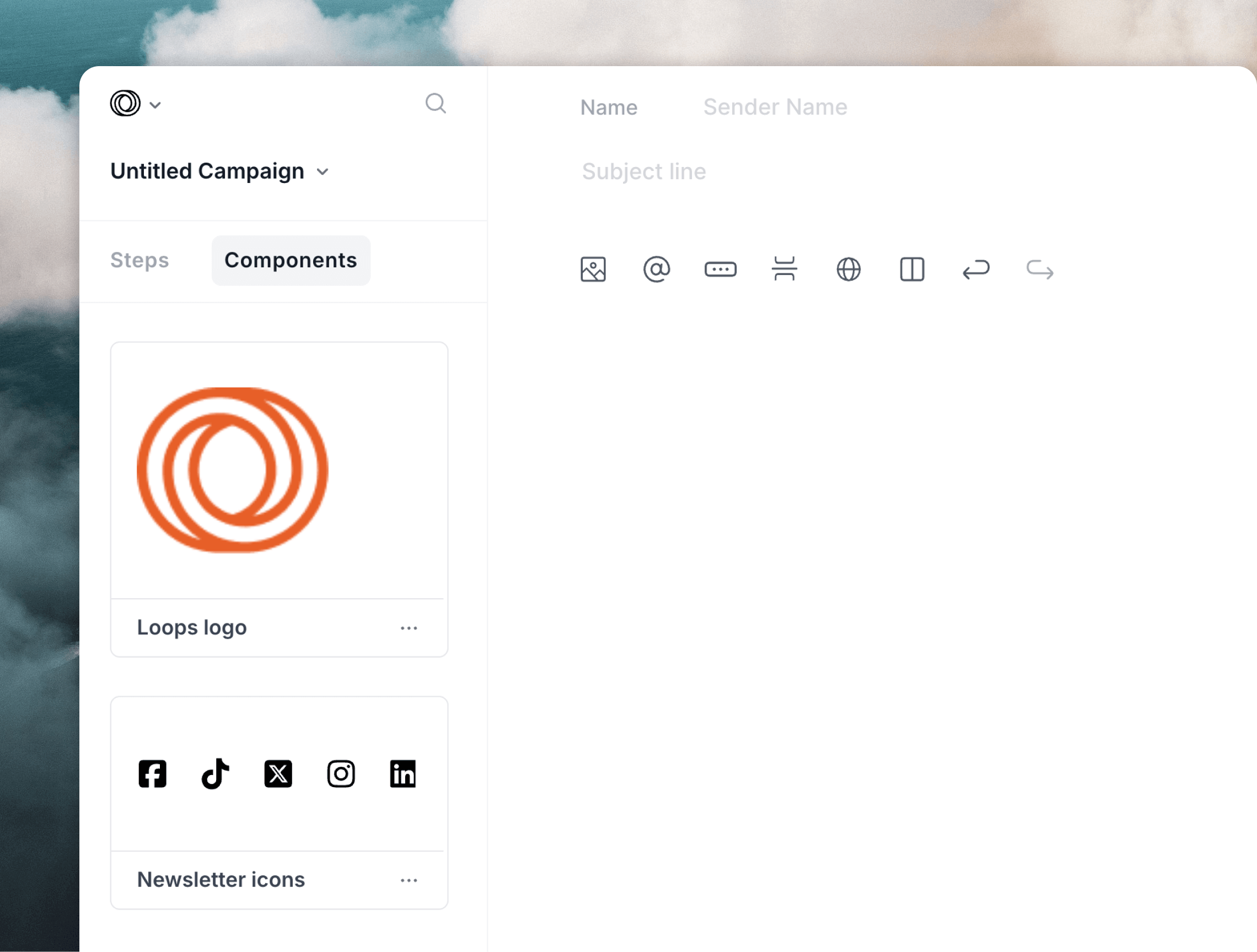Open Newsletter icons component options menu
The width and height of the screenshot is (1257, 952).
point(409,880)
